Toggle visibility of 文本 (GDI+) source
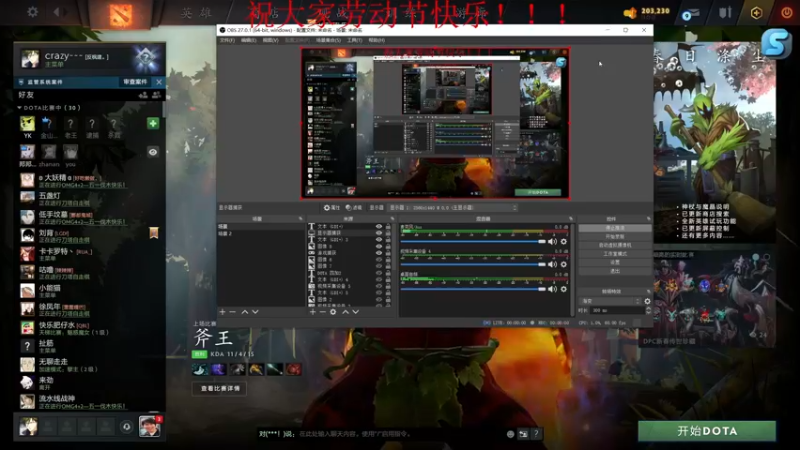Viewport: 800px width, 450px height. click(379, 226)
